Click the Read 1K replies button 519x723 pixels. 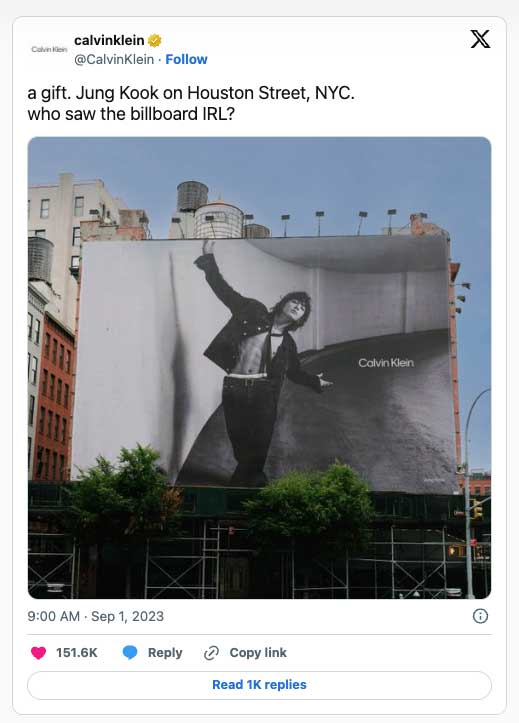point(259,685)
